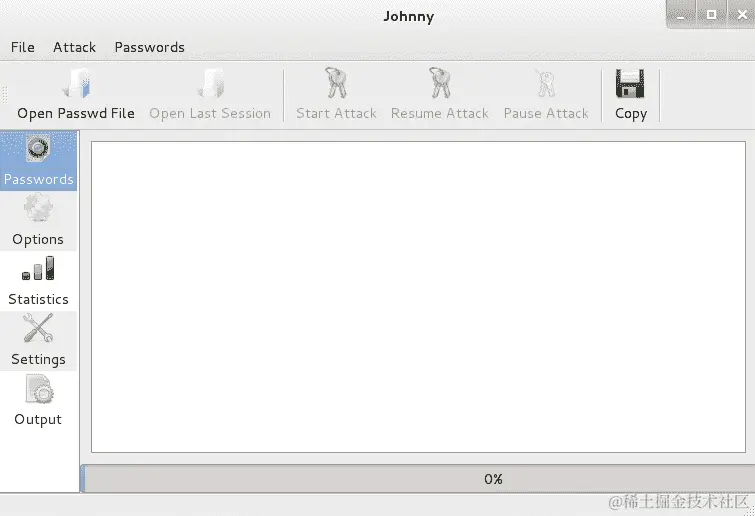Click the 0% progress bar
The height and width of the screenshot is (516, 755).
pos(417,479)
